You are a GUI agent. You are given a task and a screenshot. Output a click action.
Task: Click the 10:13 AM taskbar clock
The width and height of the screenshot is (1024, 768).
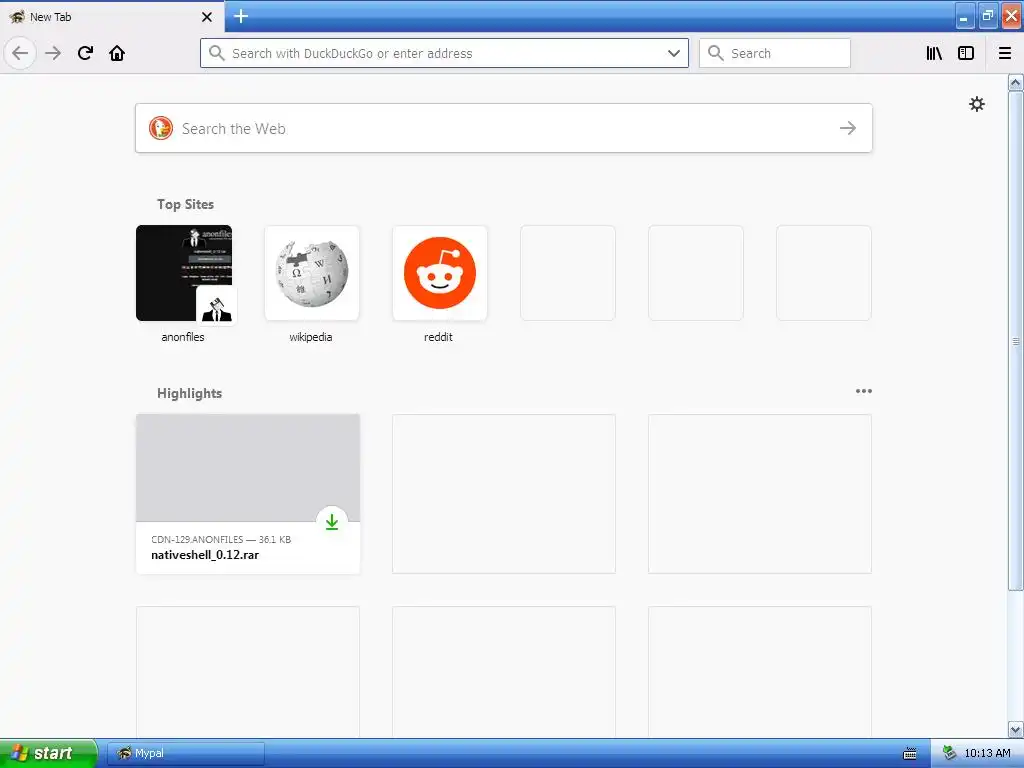coord(987,753)
